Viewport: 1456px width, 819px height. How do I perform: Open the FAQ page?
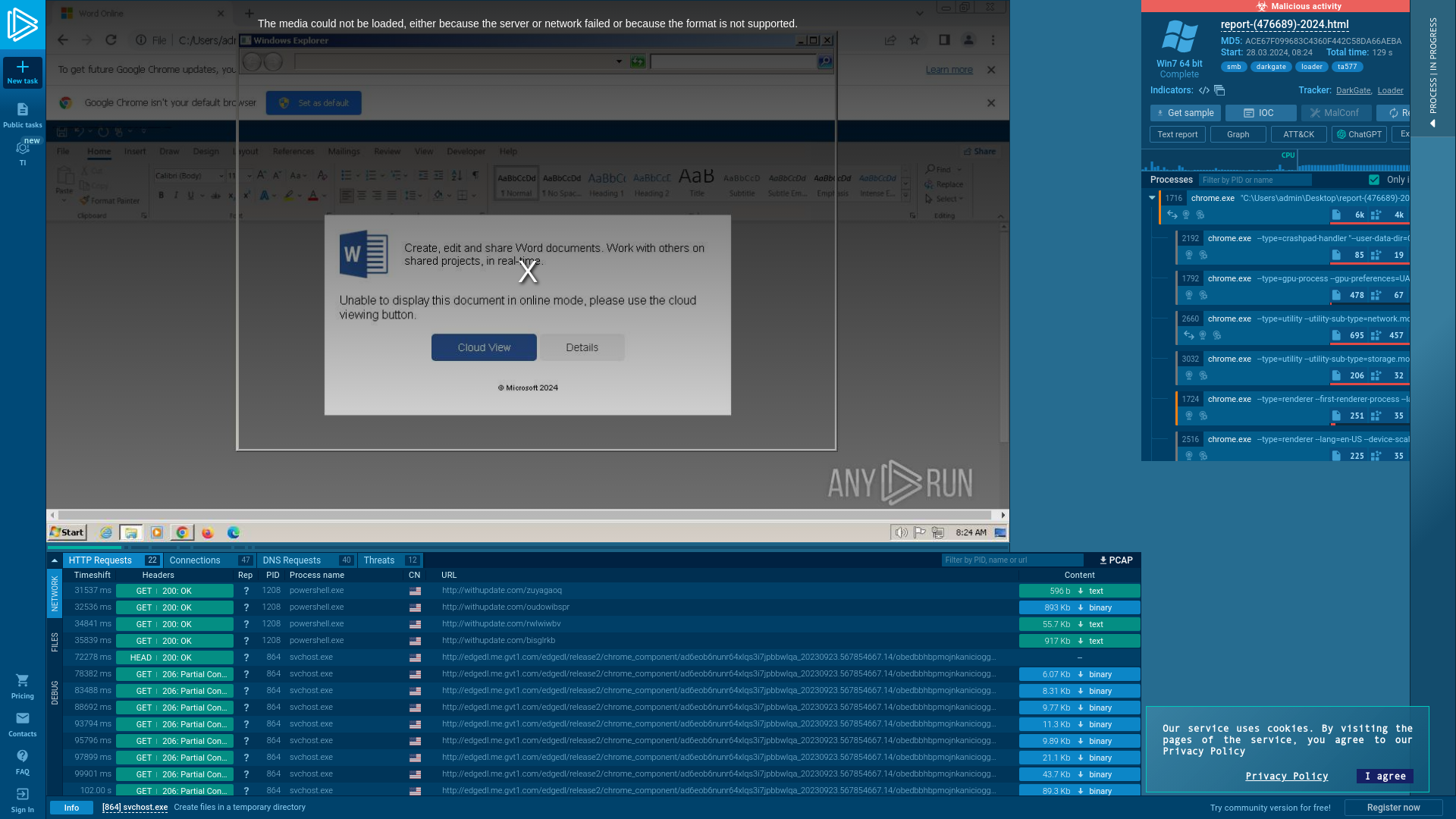[x=23, y=762]
